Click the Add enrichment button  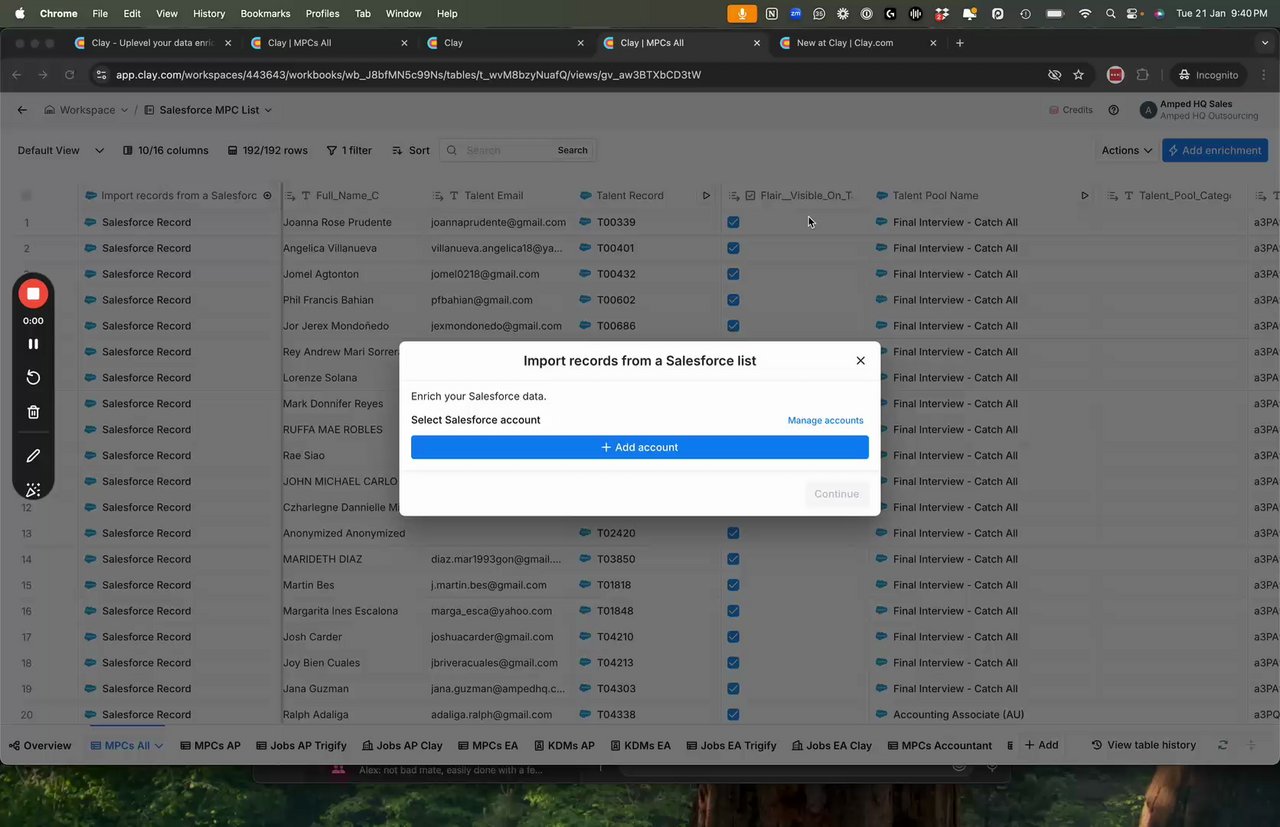click(1215, 150)
